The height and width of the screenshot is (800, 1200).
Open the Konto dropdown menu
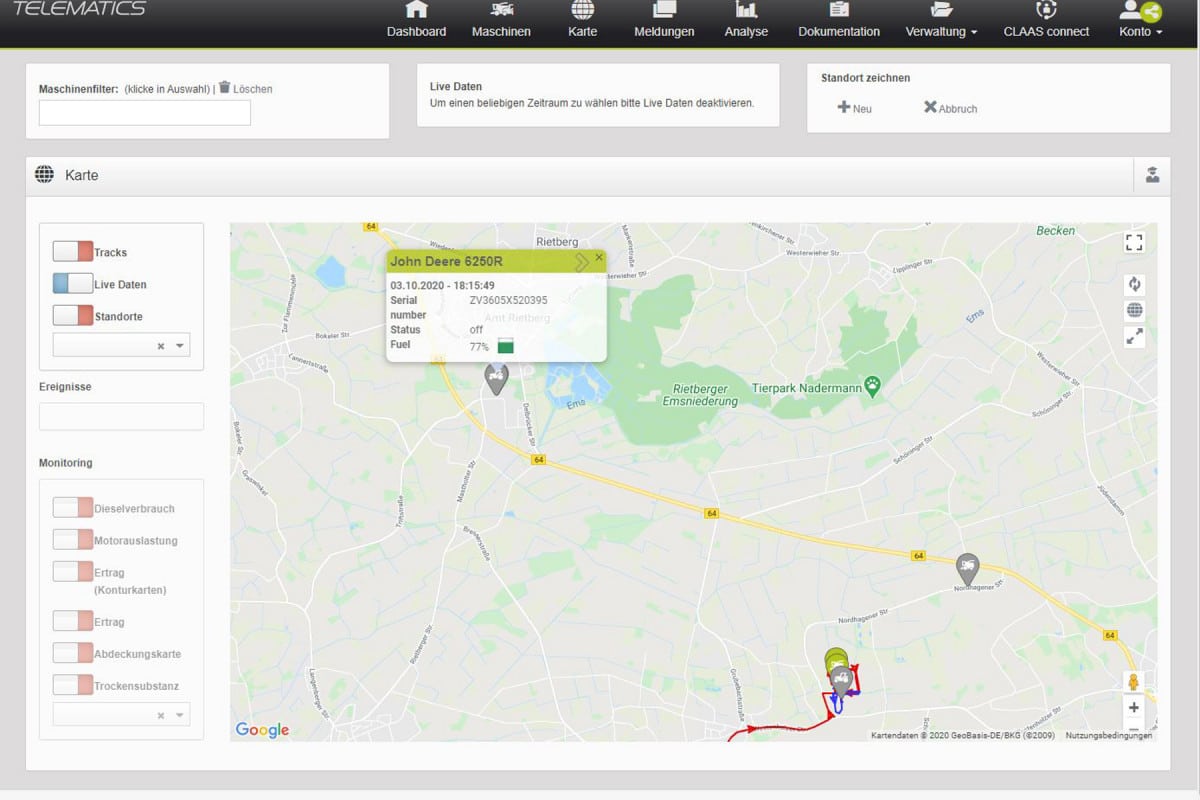click(1141, 31)
